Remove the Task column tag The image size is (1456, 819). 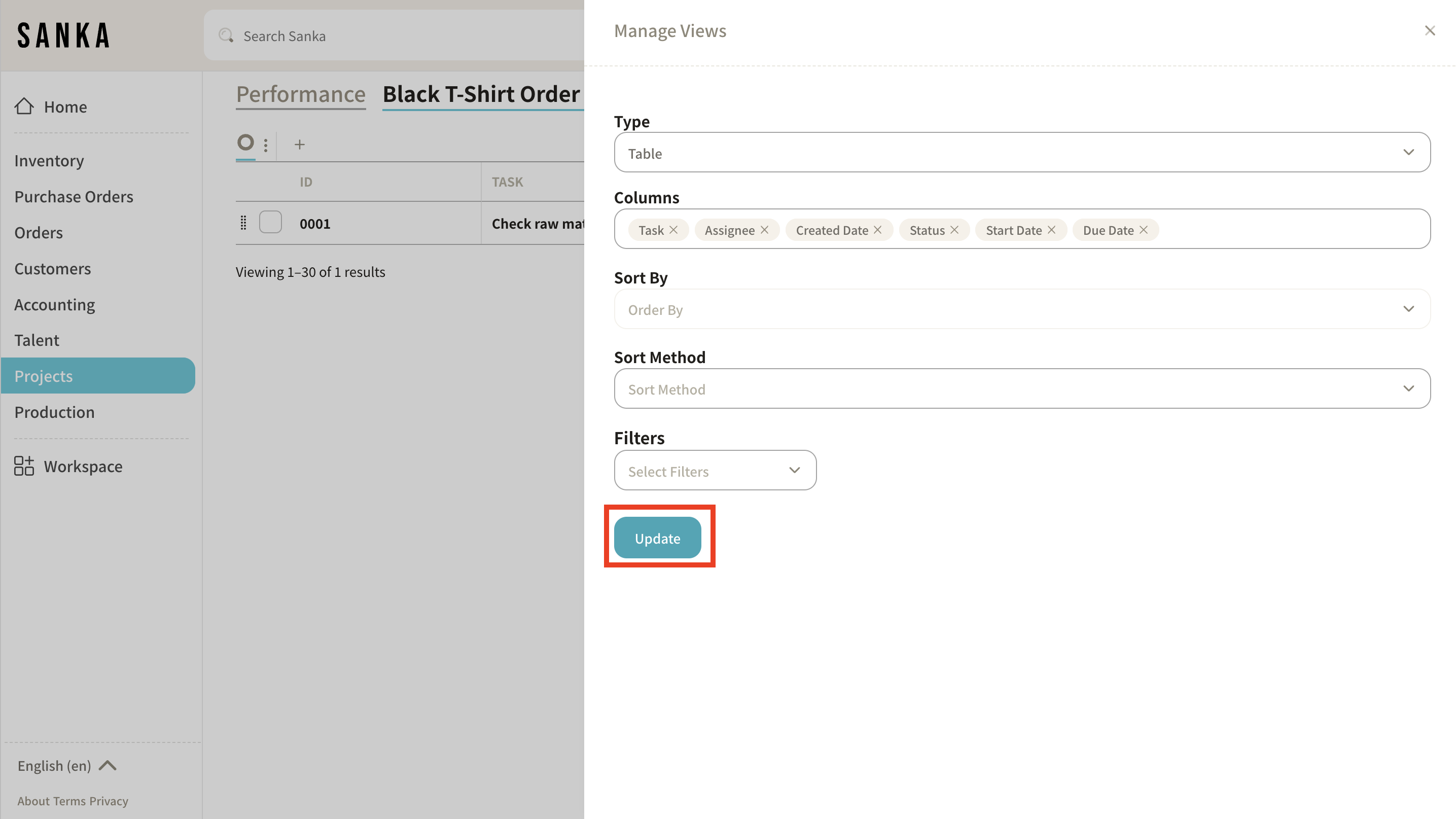click(x=673, y=230)
